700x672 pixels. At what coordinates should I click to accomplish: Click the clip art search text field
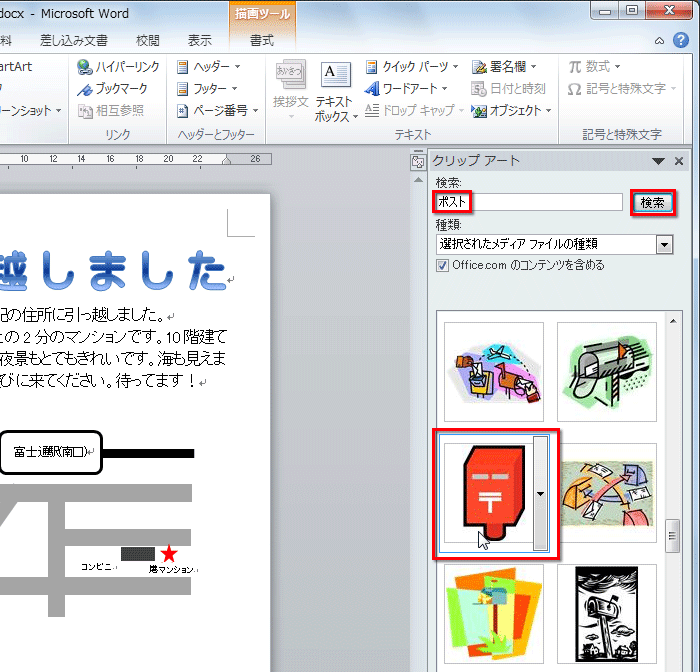(x=529, y=202)
